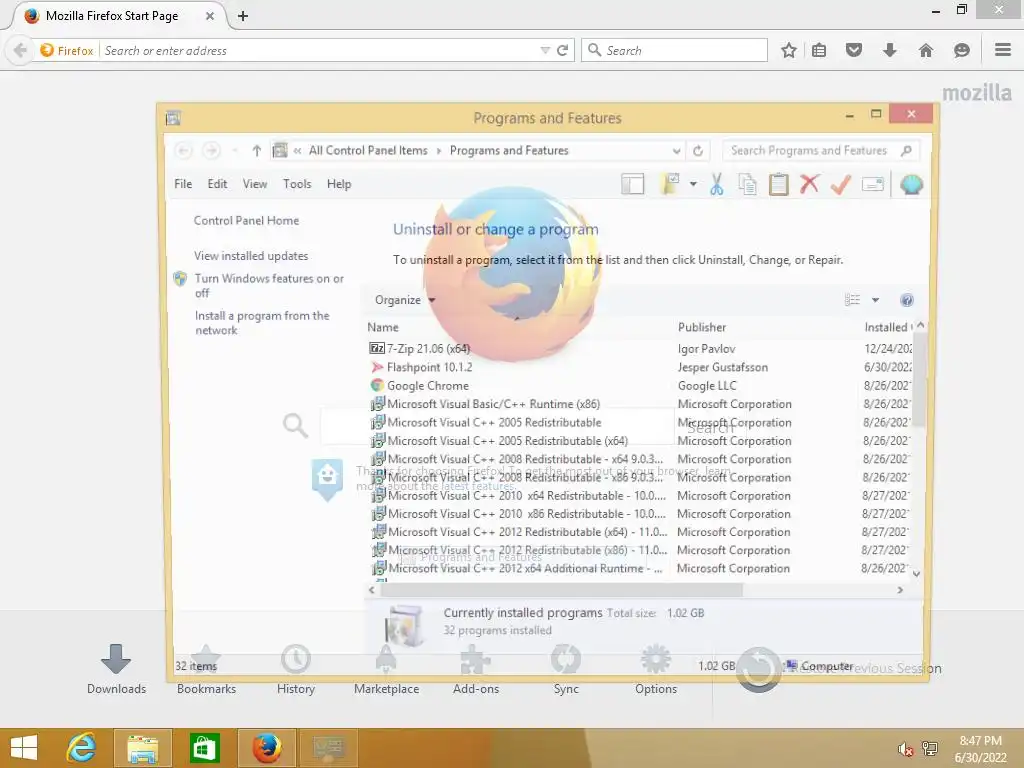Go to Firefox home page icon
The image size is (1024, 768).
pyautogui.click(x=926, y=50)
